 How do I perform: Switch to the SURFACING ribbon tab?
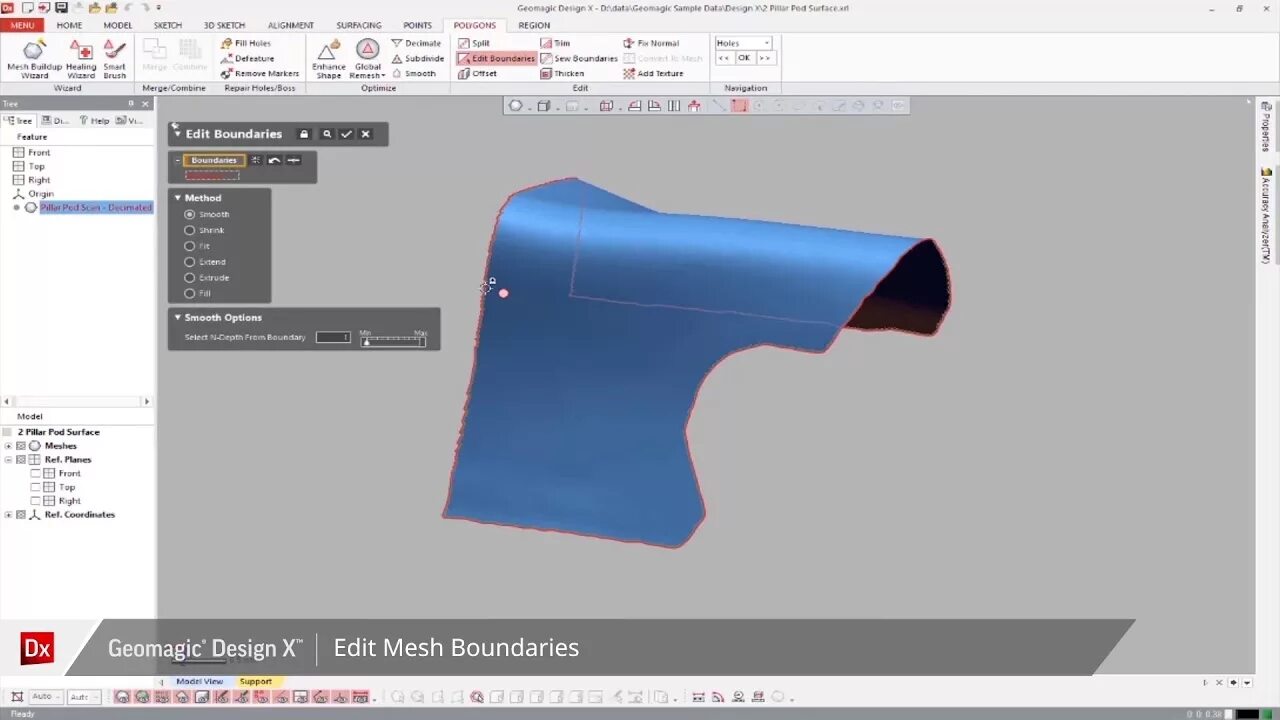tap(358, 25)
